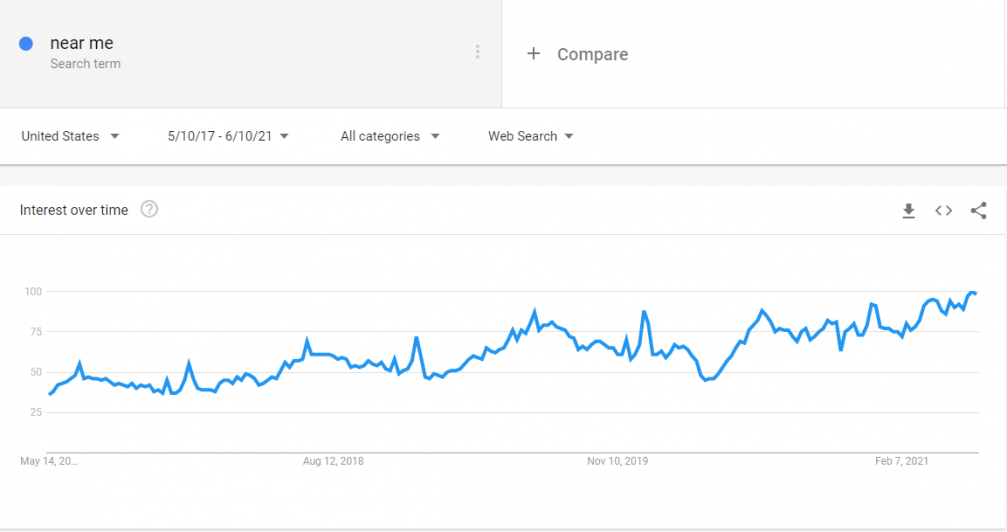Viewport: 1007px width, 532px height.
Task: Open the Web Search type dropdown
Action: tap(530, 136)
